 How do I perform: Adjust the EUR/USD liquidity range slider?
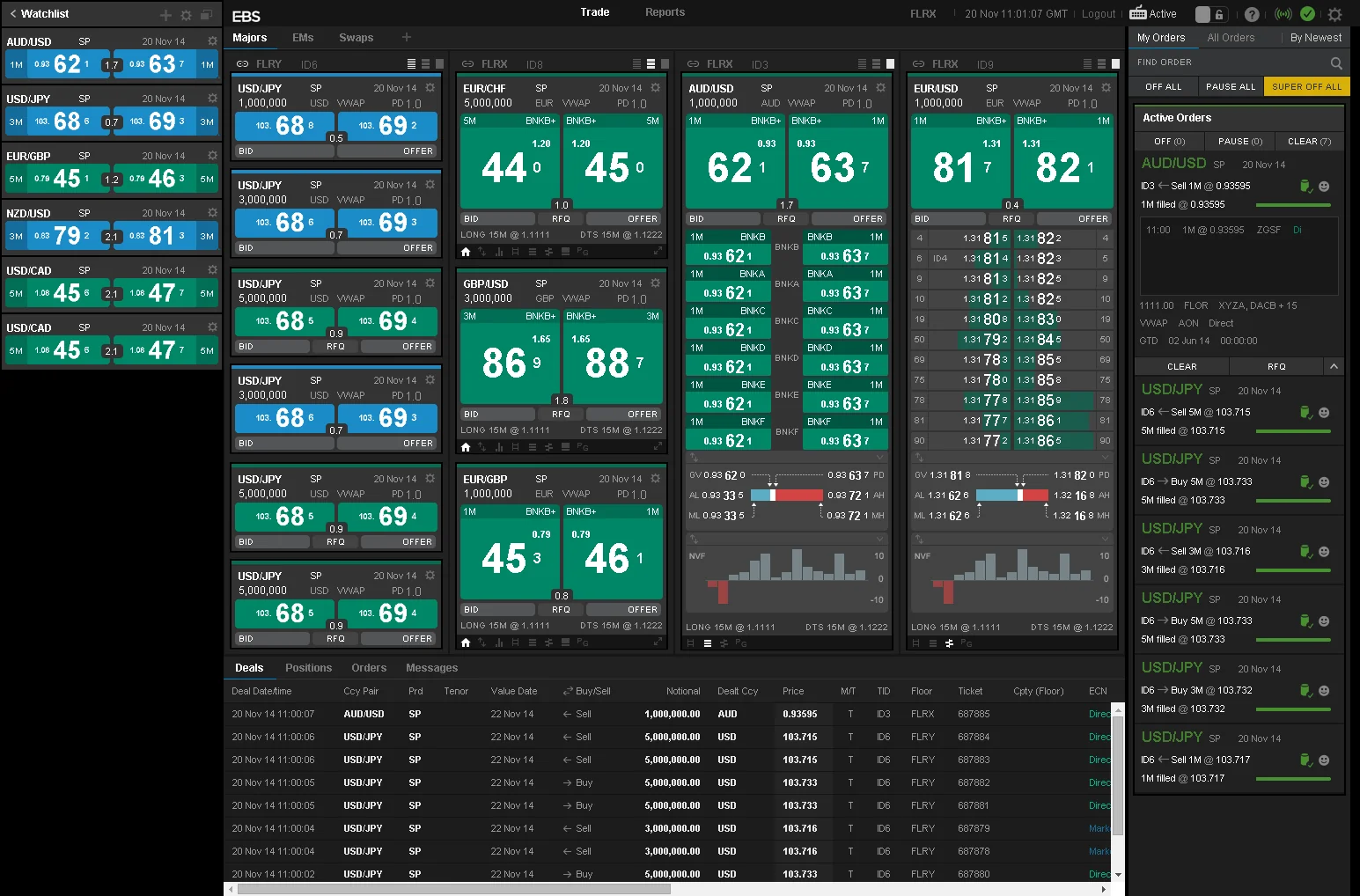tap(1012, 496)
